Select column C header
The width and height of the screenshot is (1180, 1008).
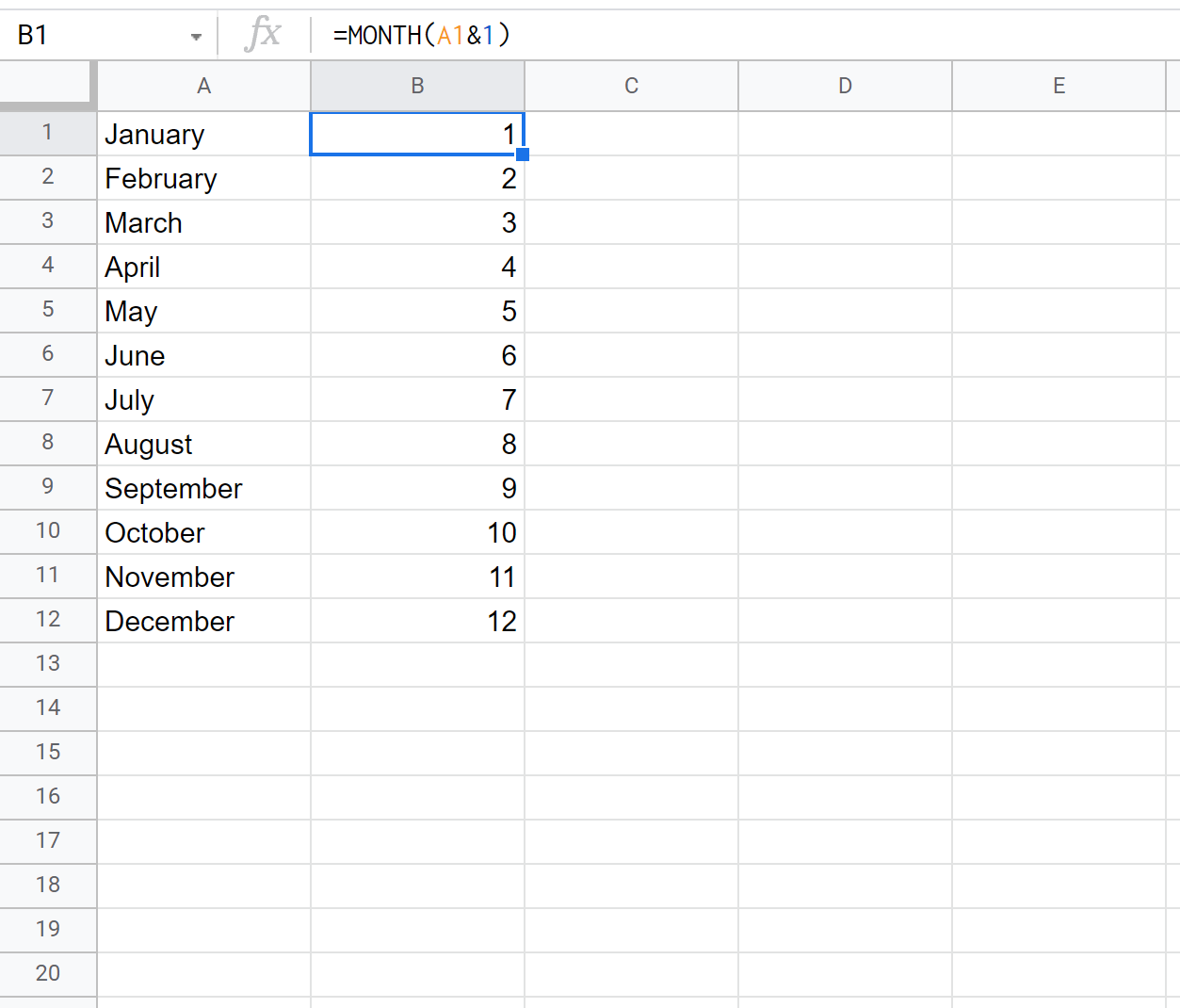point(631,86)
